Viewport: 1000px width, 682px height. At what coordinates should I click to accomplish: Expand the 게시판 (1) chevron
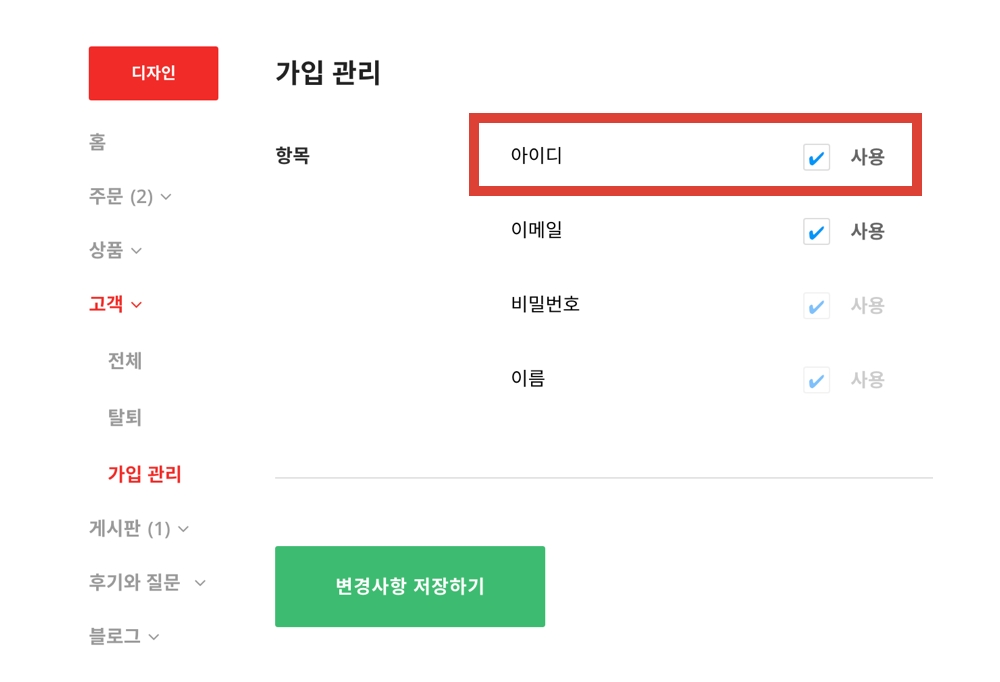(183, 529)
